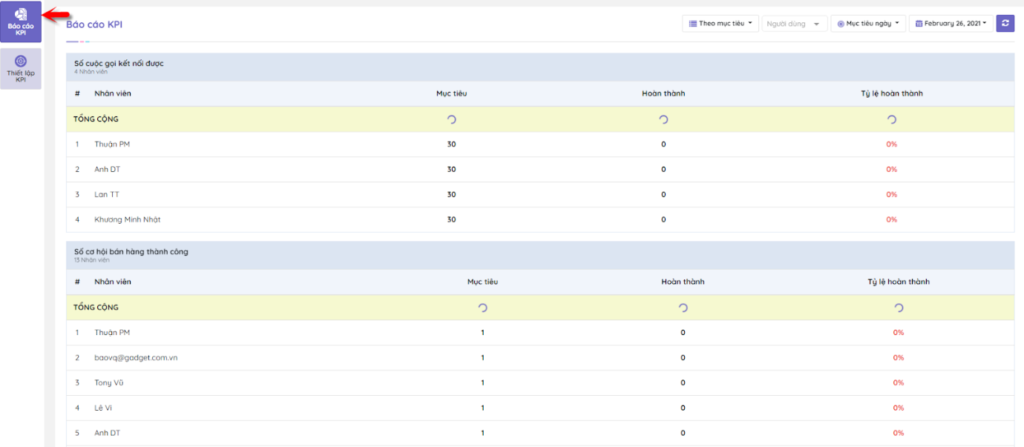Click the completed value 0 for Lan TT
The width and height of the screenshot is (1024, 447).
664,194
